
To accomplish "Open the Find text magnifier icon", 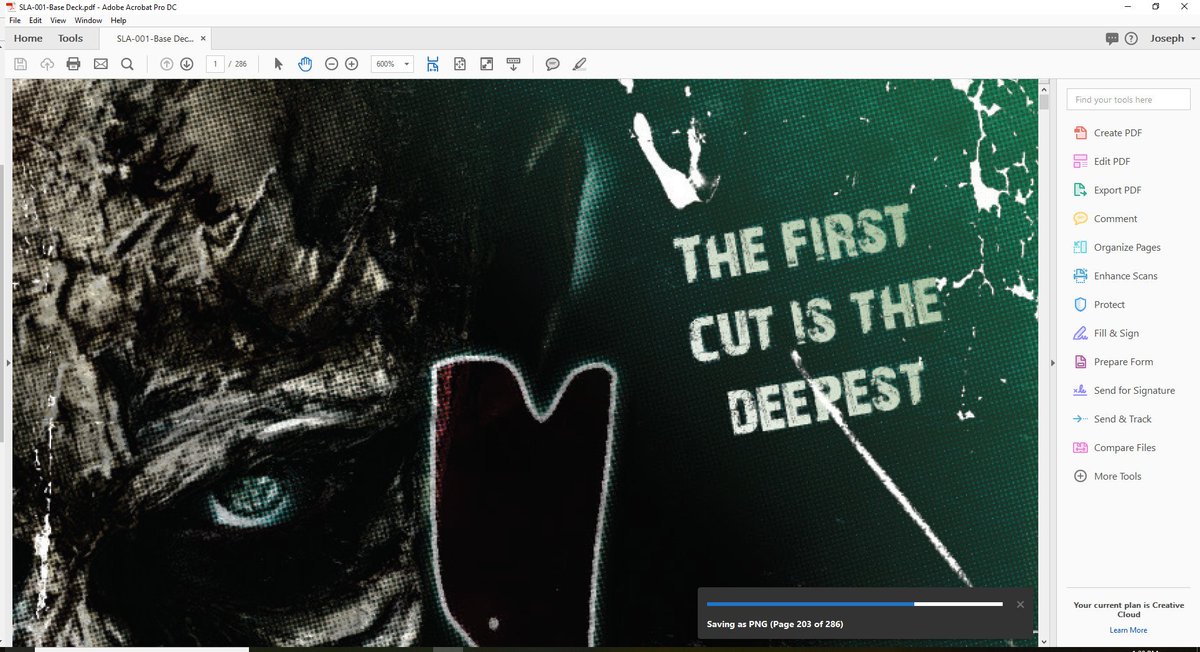I will click(127, 64).
